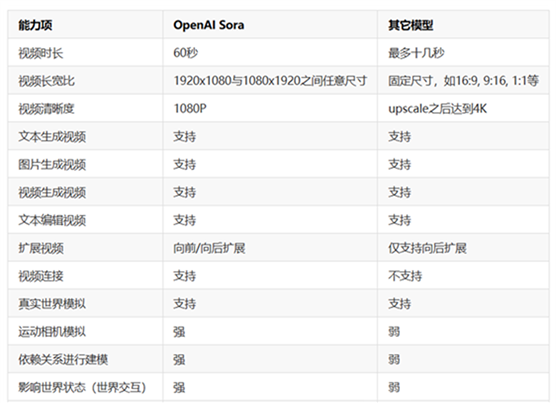Select the 1920x1080与1080x1920 size cell

270,81
